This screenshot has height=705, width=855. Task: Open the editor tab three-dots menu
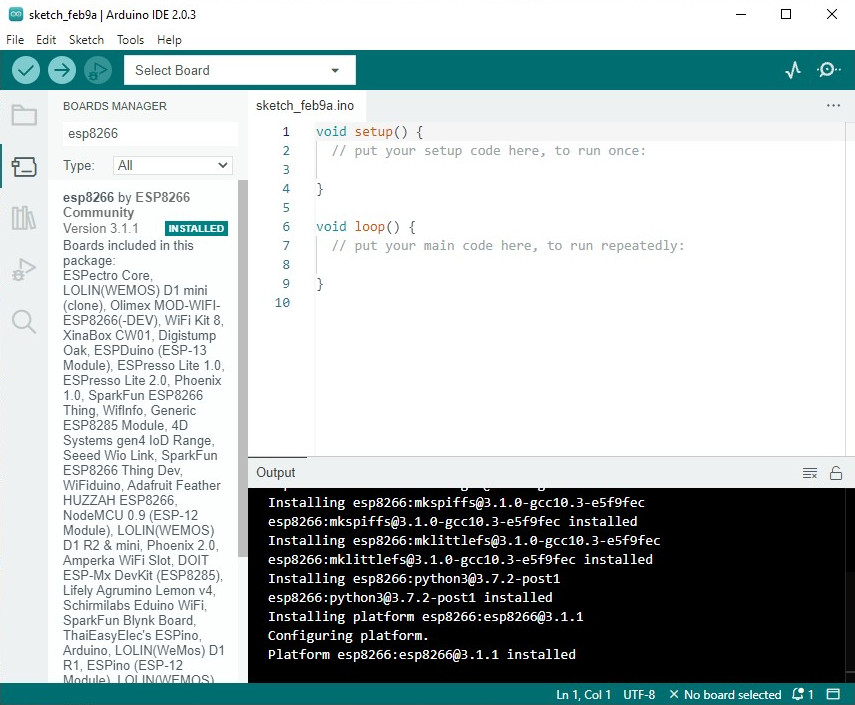point(833,105)
